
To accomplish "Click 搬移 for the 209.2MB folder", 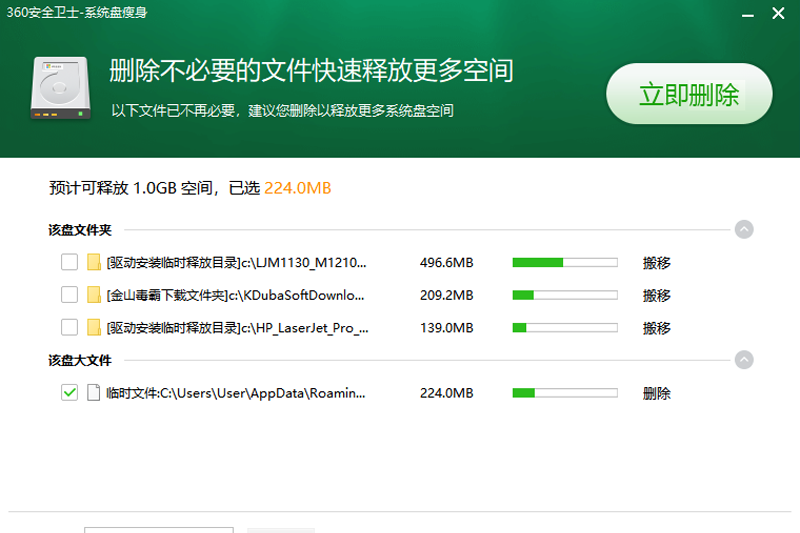I will (x=657, y=295).
